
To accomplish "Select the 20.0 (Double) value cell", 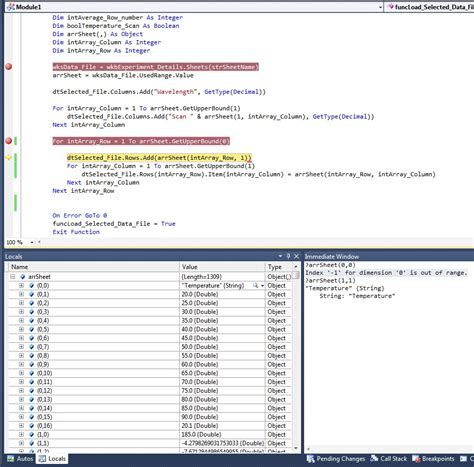I will 222,294.
